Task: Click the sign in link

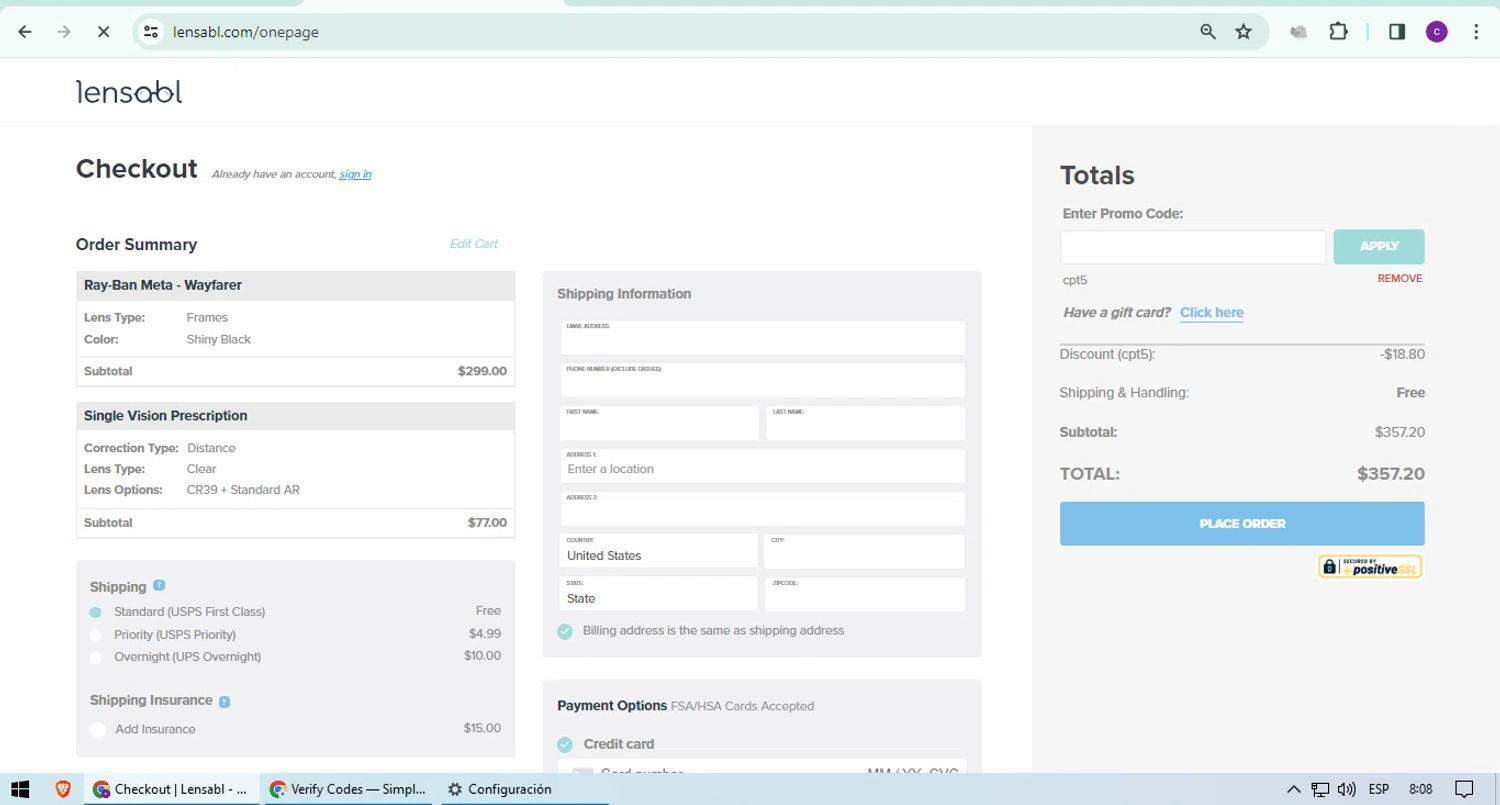Action: [355, 174]
